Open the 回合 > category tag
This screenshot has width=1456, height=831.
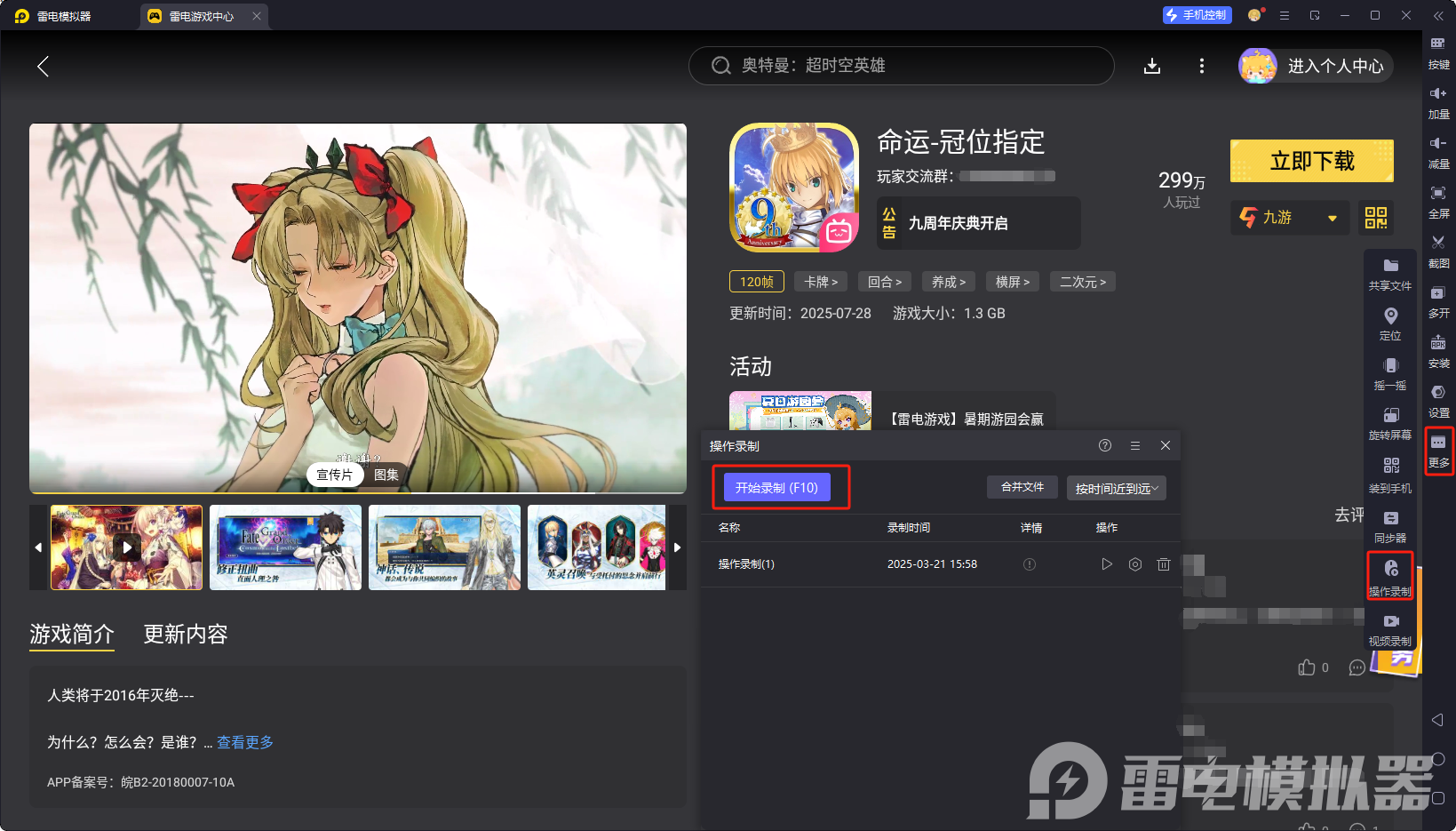pos(885,282)
